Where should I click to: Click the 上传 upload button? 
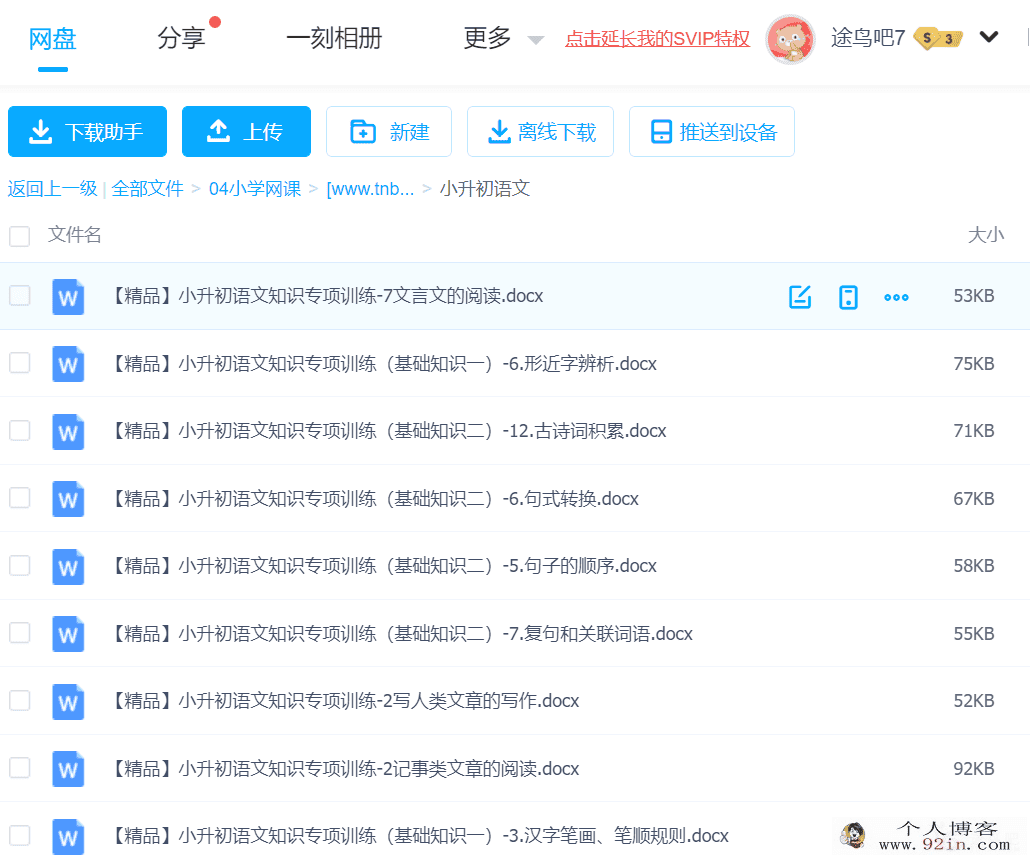click(246, 131)
